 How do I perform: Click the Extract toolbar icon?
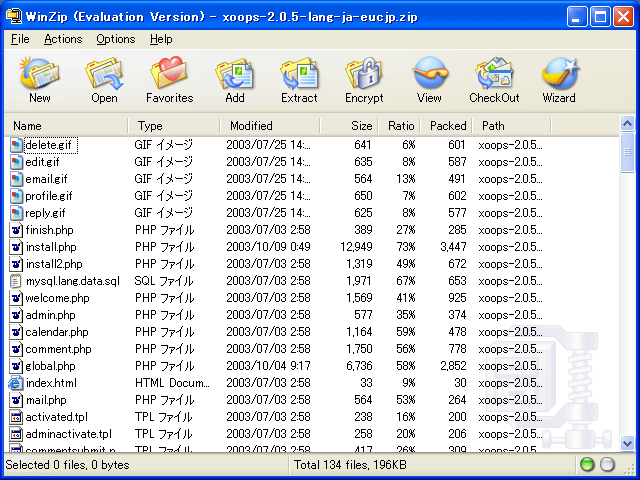299,73
